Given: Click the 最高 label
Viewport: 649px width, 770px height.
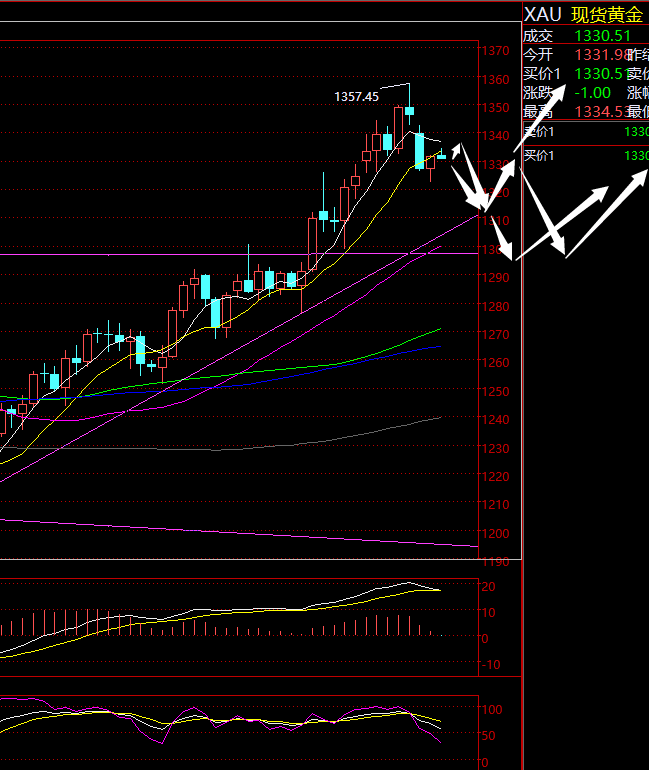Looking at the screenshot, I should tap(538, 112).
